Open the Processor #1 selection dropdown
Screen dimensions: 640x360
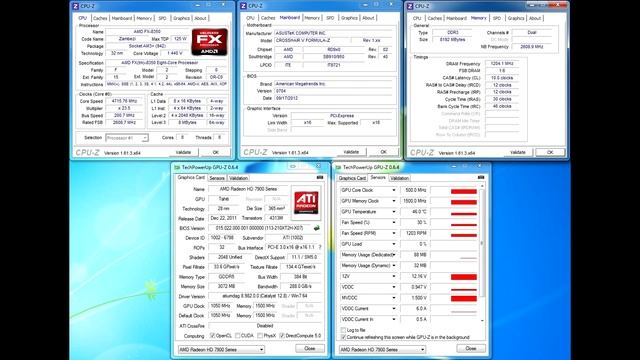pos(127,138)
